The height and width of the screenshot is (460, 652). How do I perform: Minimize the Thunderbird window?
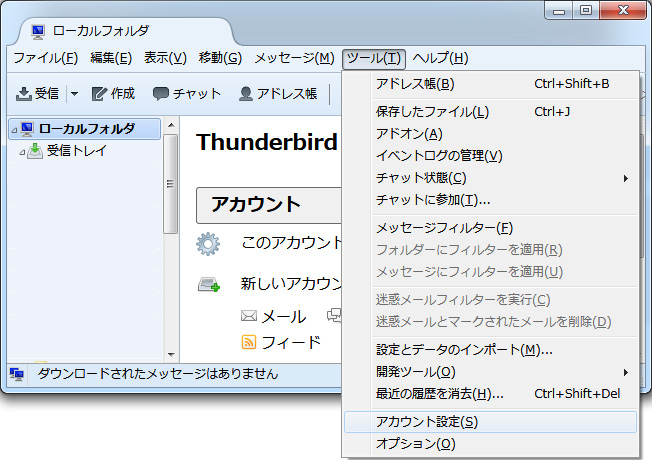pos(559,10)
